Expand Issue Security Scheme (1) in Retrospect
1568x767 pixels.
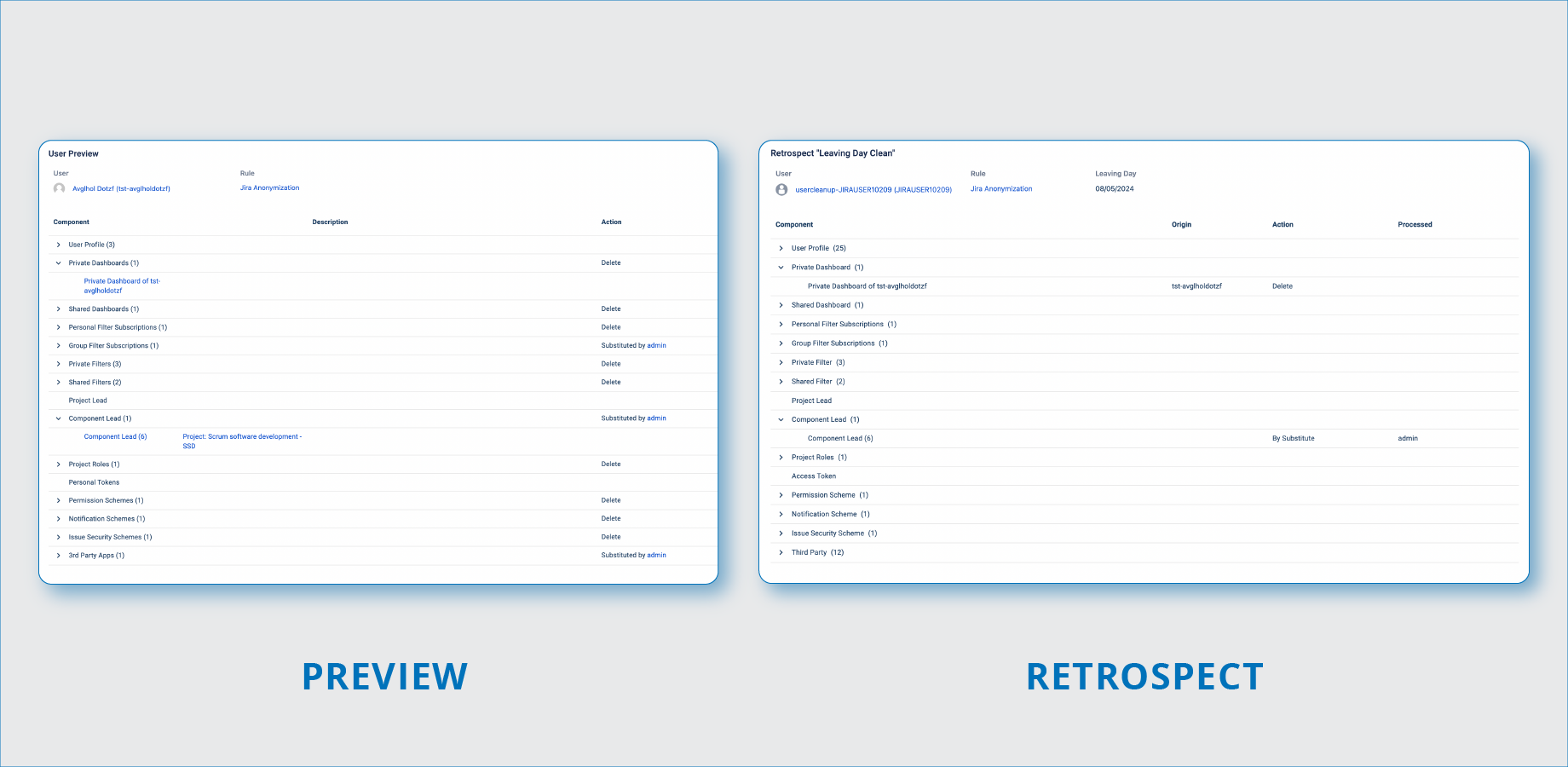click(781, 533)
